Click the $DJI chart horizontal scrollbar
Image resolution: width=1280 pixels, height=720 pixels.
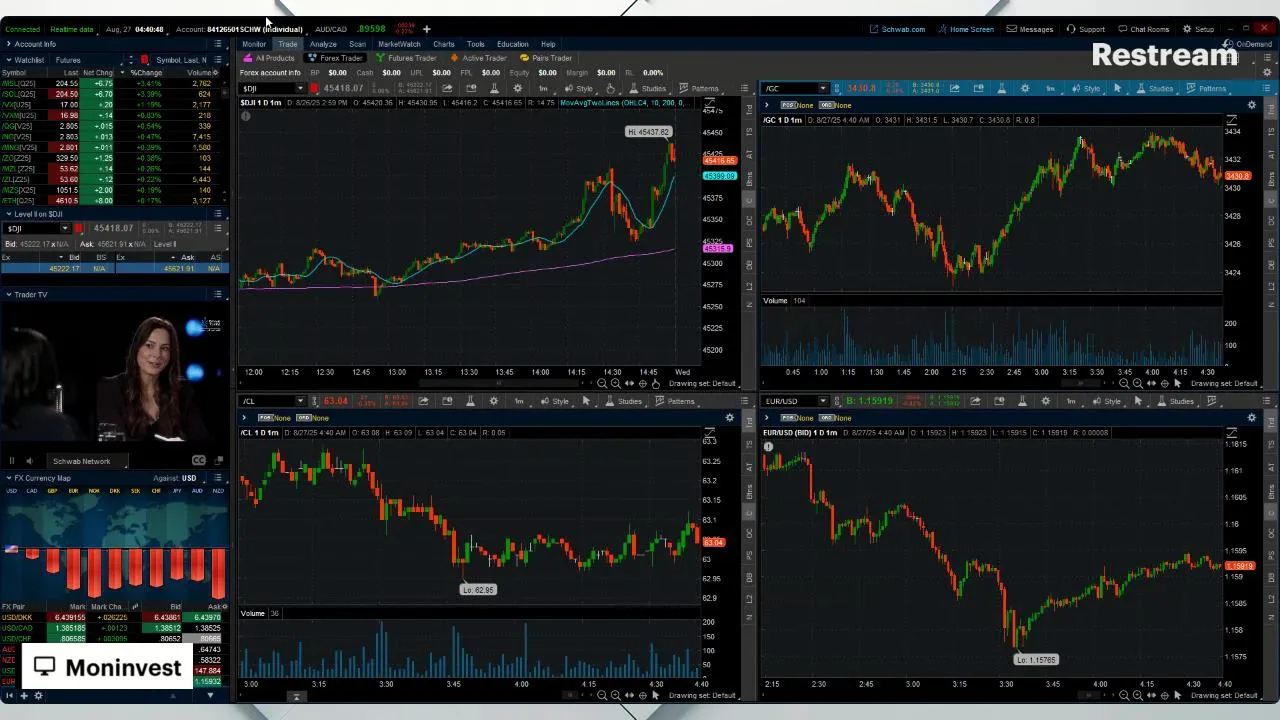tap(499, 383)
